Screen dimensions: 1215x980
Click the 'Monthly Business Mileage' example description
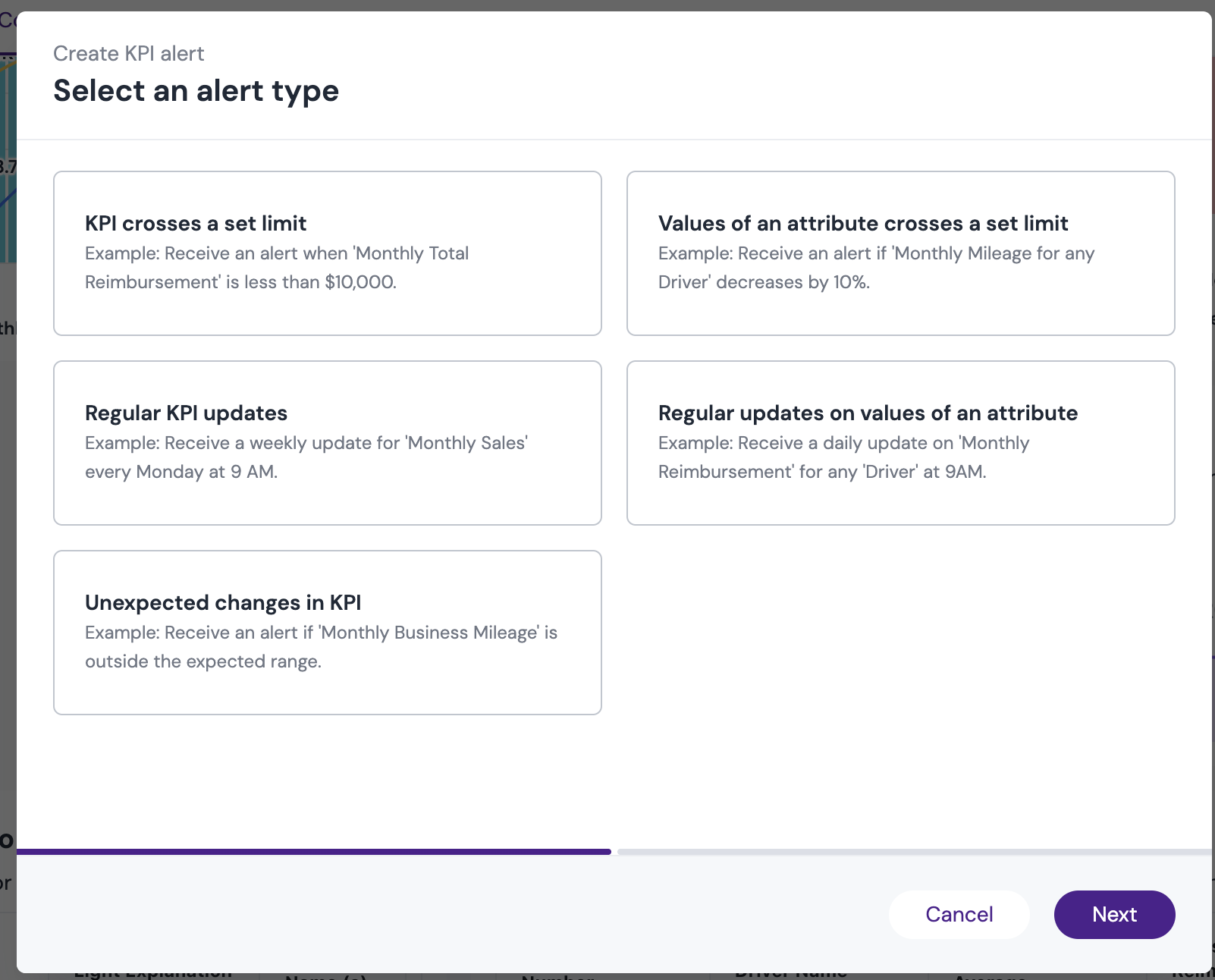pos(321,647)
